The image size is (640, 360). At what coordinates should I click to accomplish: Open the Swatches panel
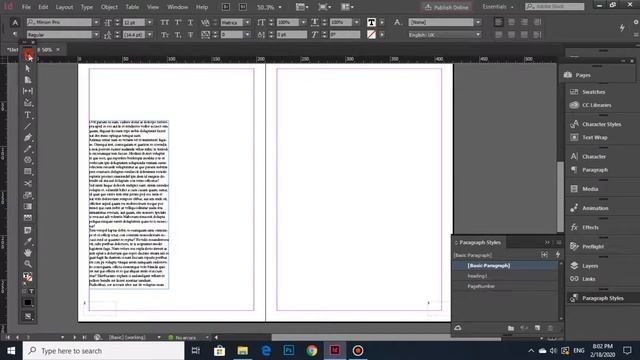click(x=588, y=92)
